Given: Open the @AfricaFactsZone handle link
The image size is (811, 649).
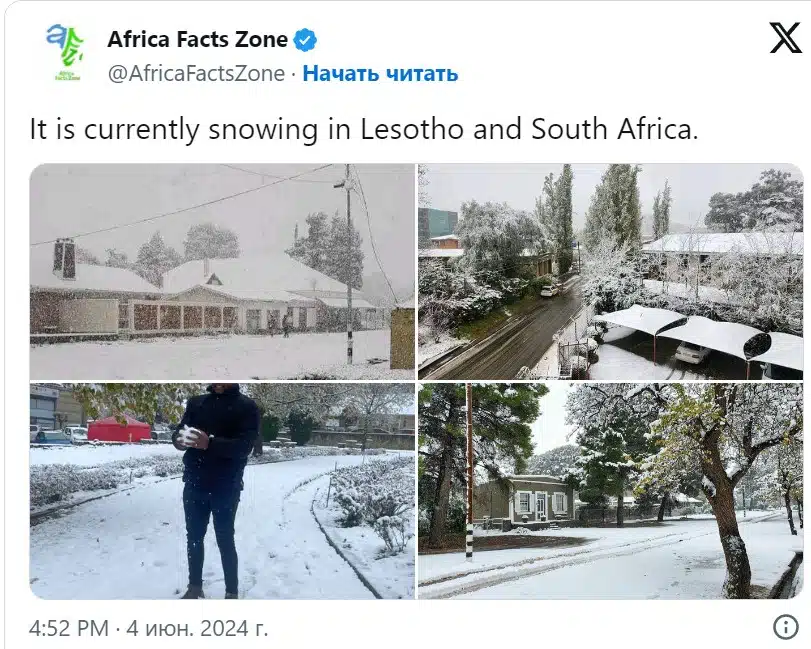Looking at the screenshot, I should point(197,73).
